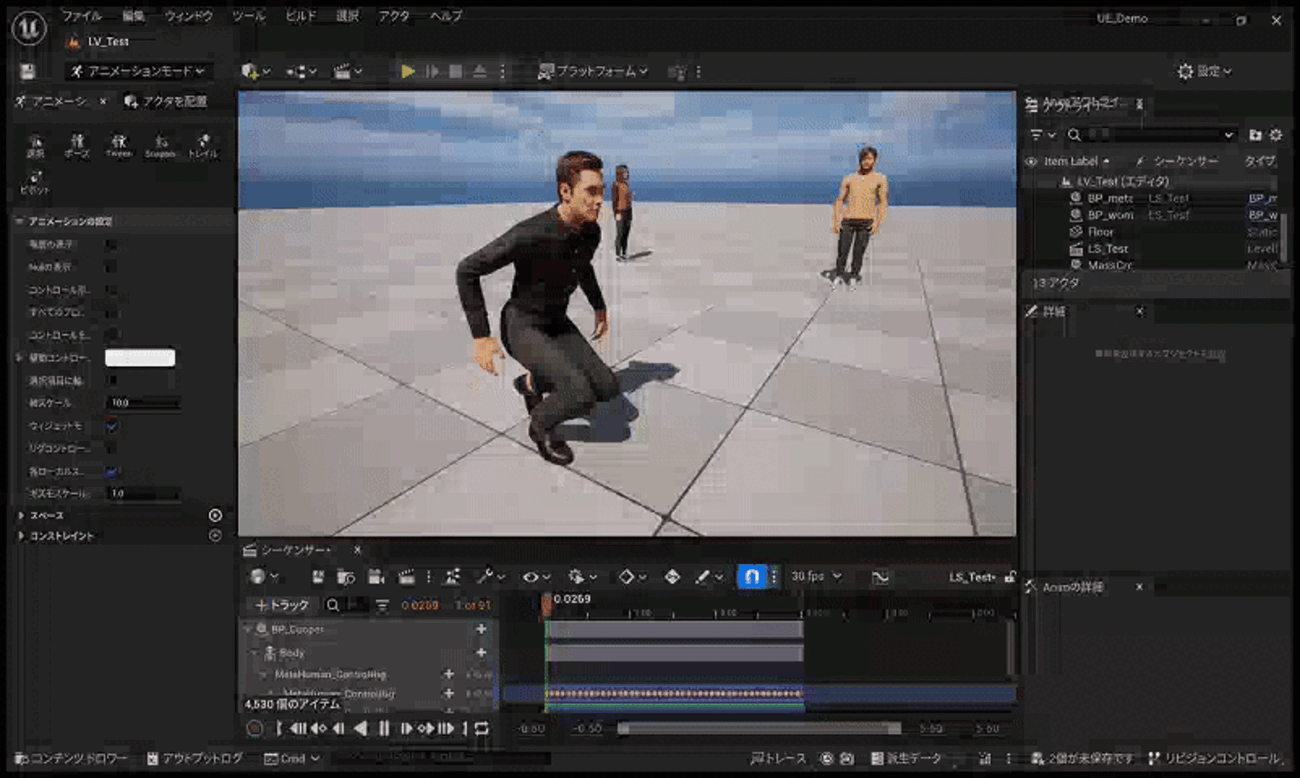Click the camera creation icon in the Sequencer toolbar
The image size is (1300, 778).
pyautogui.click(x=376, y=577)
